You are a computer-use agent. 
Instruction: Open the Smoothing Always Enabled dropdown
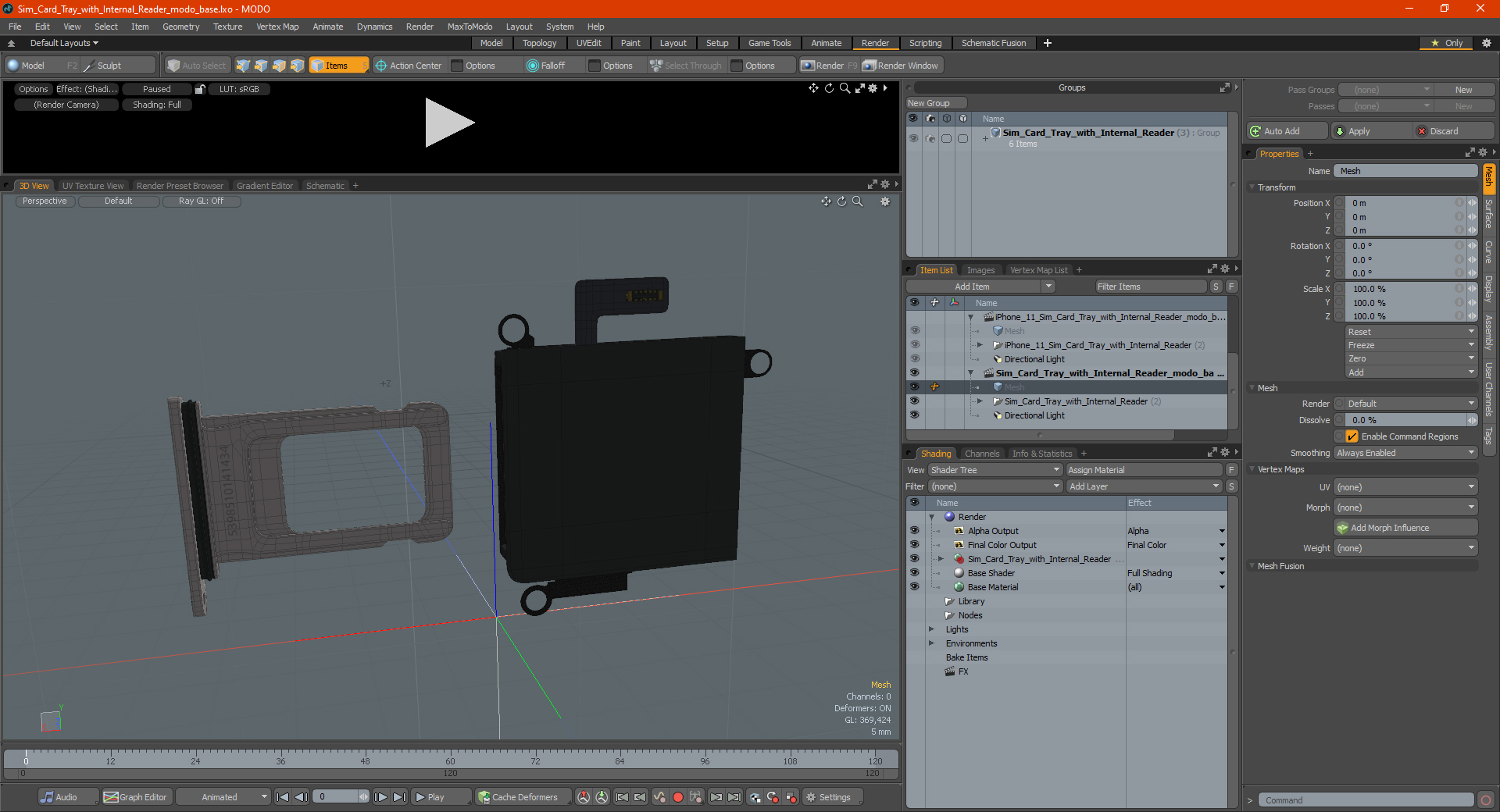coord(1405,453)
